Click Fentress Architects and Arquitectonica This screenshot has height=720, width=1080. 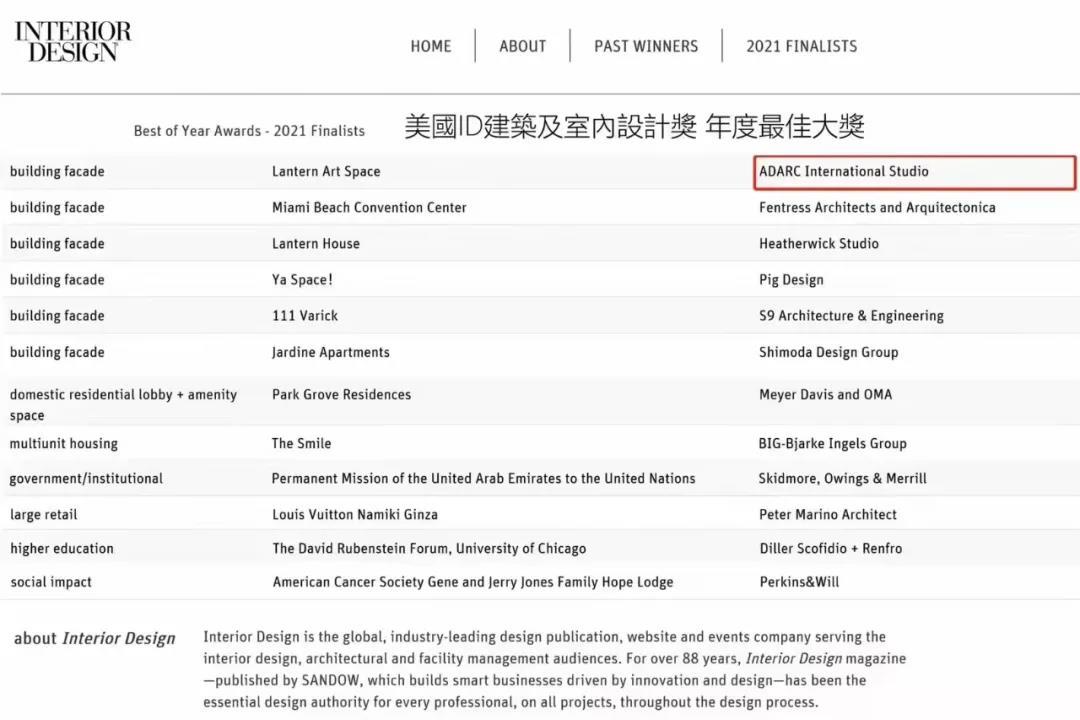877,207
